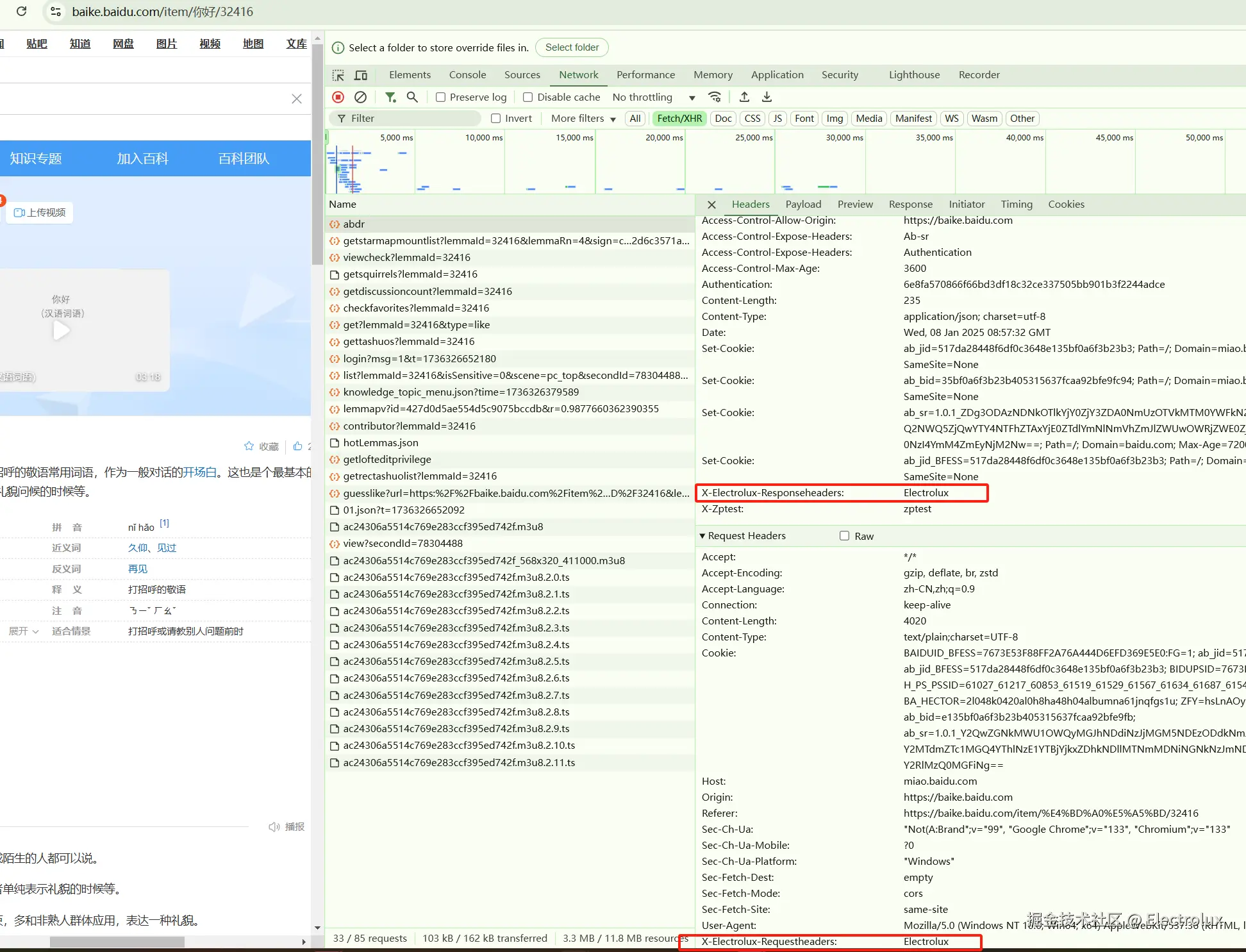Viewport: 1246px width, 952px height.
Task: Toggle the network filter funnel icon
Action: click(390, 97)
